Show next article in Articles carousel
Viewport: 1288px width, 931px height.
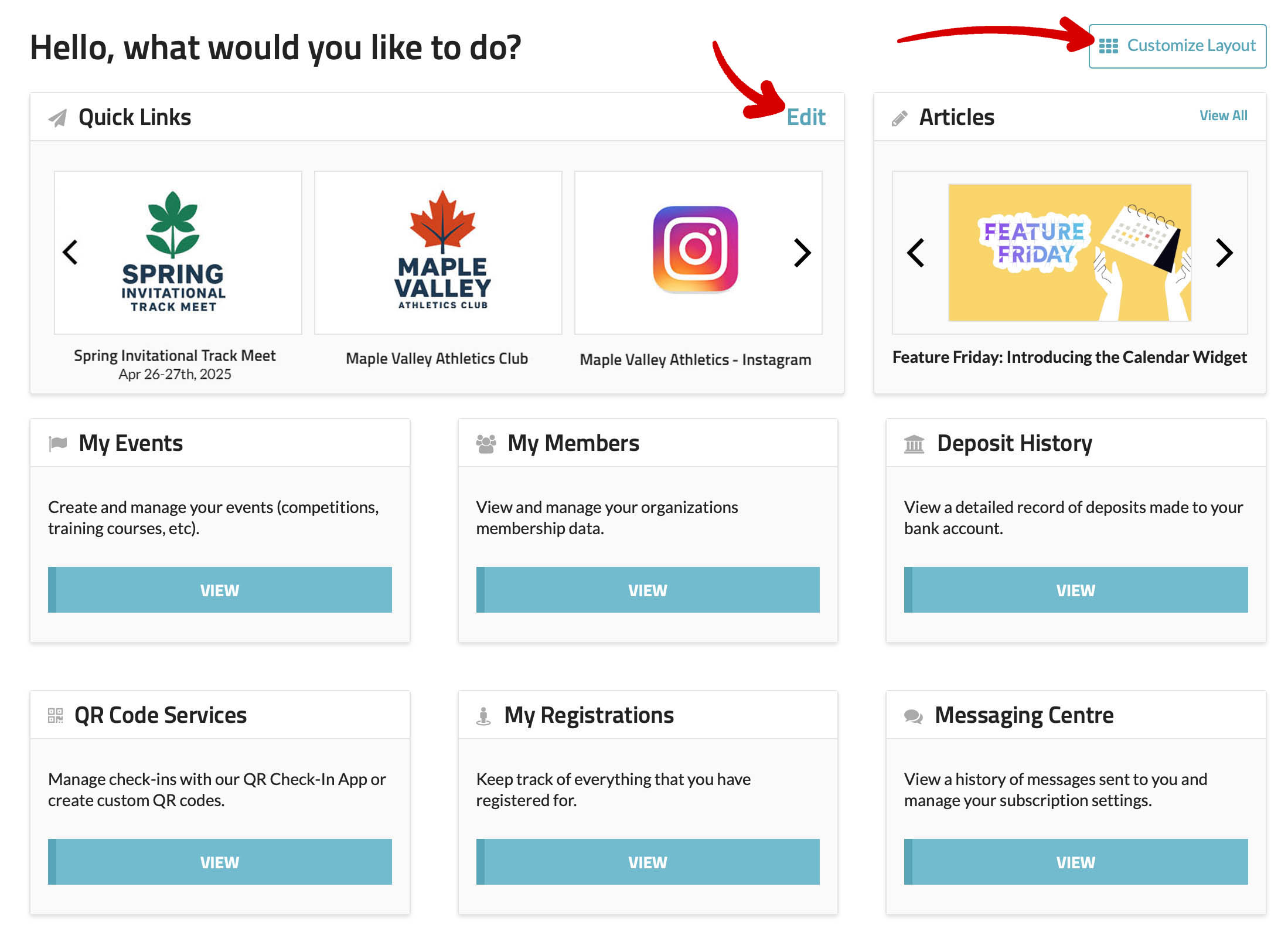[1224, 253]
